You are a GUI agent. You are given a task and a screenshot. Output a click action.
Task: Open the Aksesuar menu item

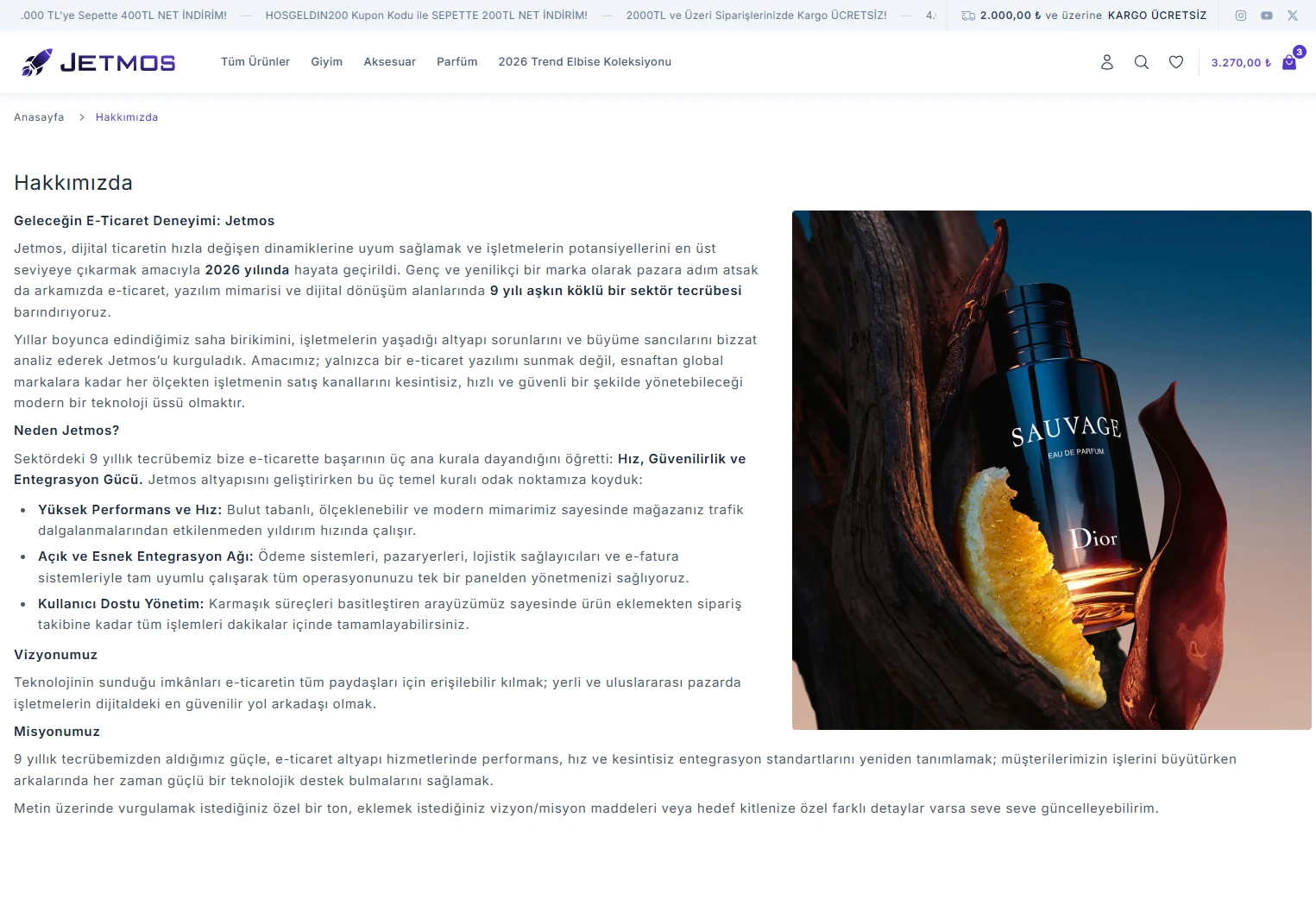pos(390,62)
